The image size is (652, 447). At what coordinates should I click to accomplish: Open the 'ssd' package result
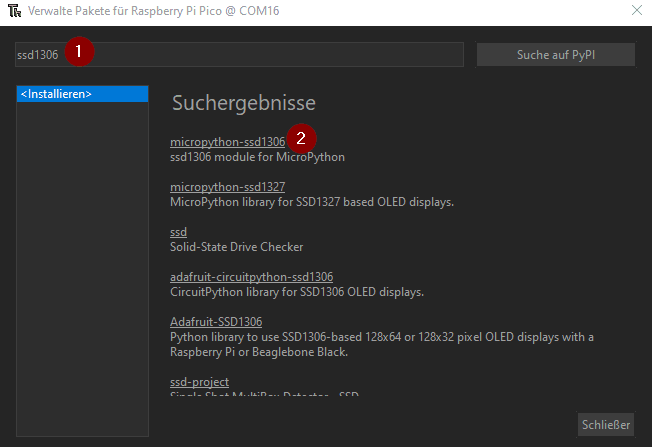click(x=179, y=232)
